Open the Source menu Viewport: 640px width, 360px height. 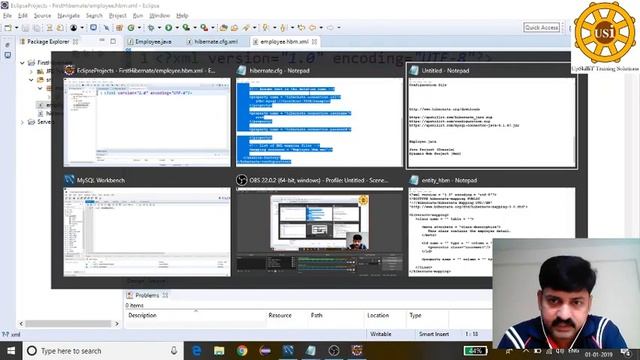coord(42,16)
